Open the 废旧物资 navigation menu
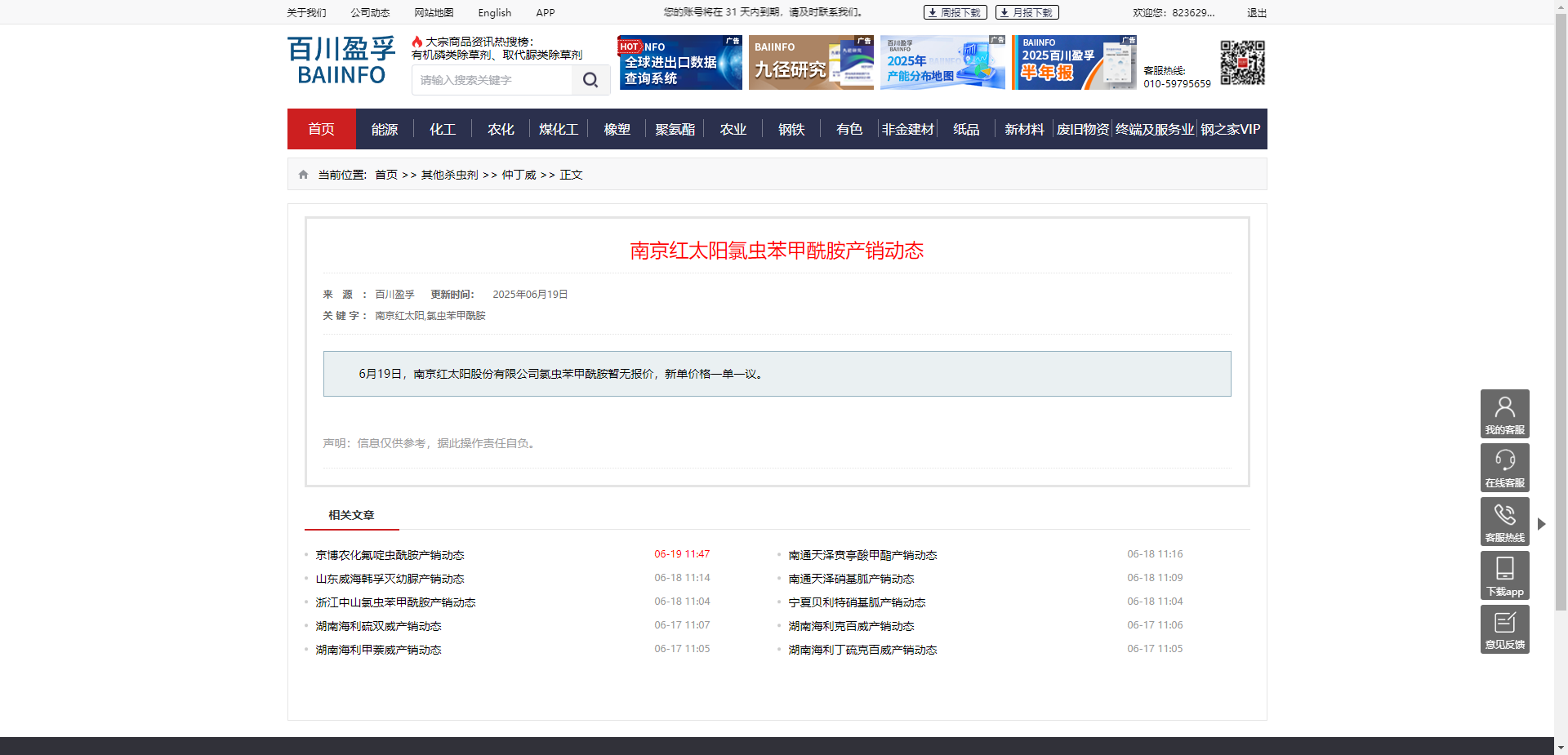1568x755 pixels. point(1083,129)
